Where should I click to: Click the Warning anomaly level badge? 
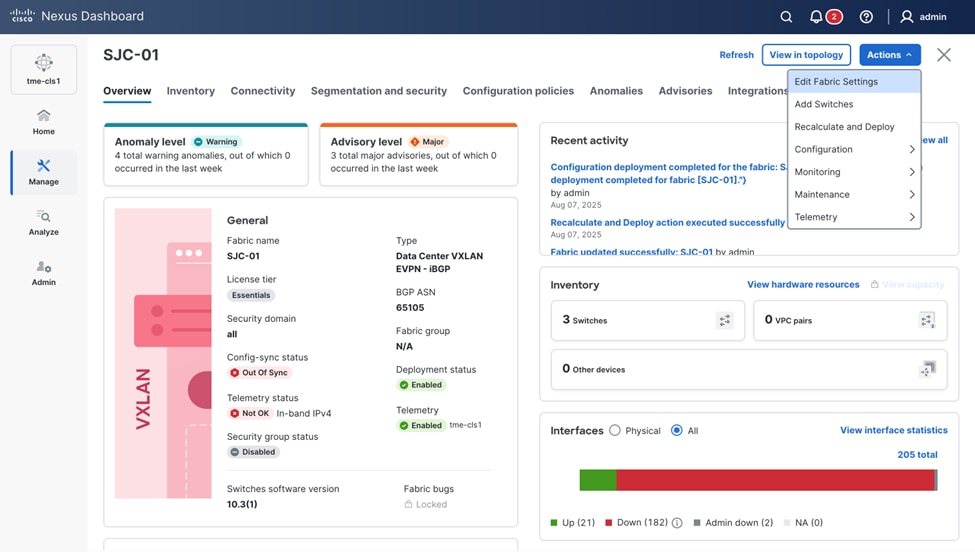pyautogui.click(x=216, y=142)
